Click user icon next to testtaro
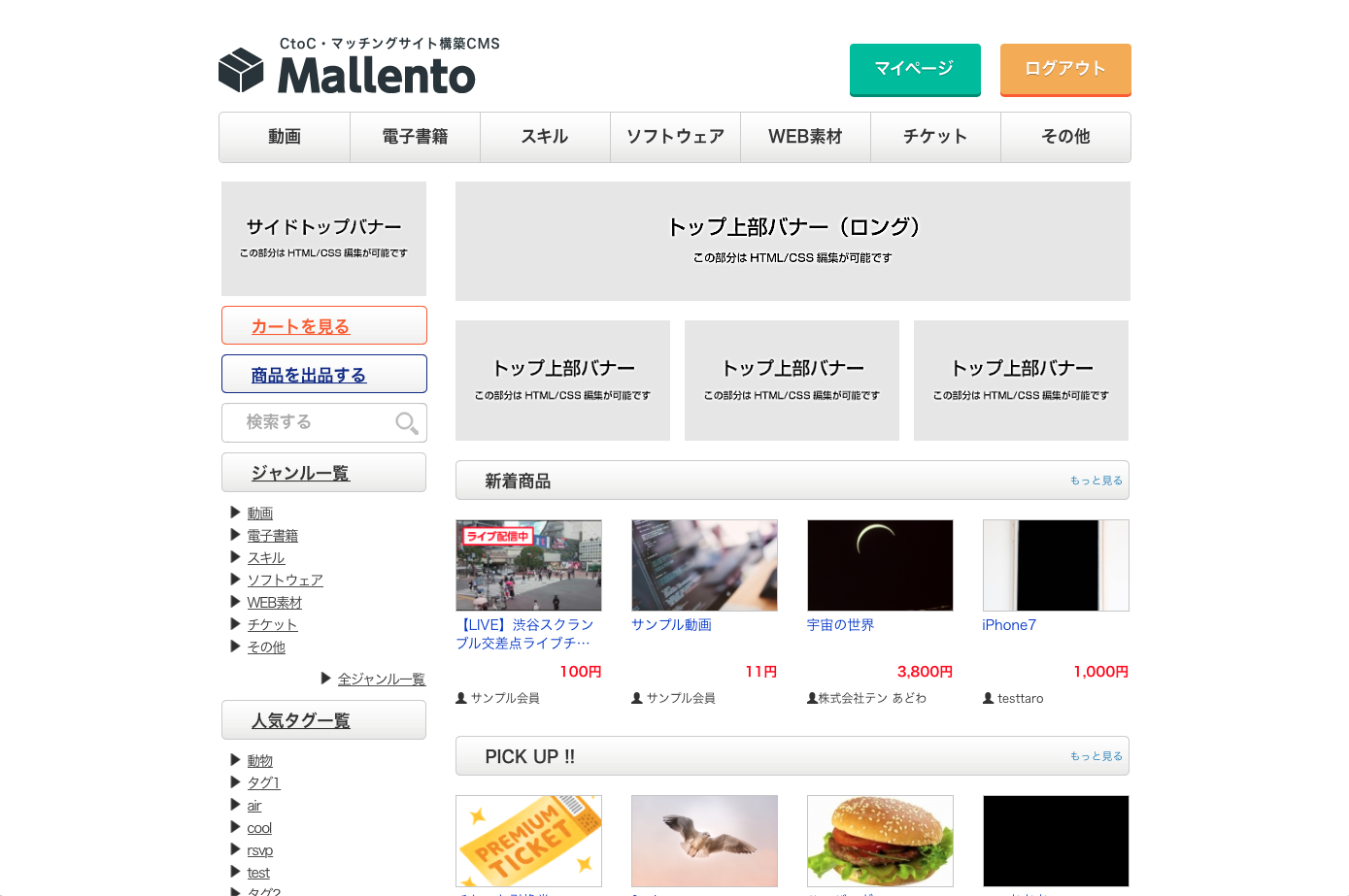1349x896 pixels. (988, 698)
